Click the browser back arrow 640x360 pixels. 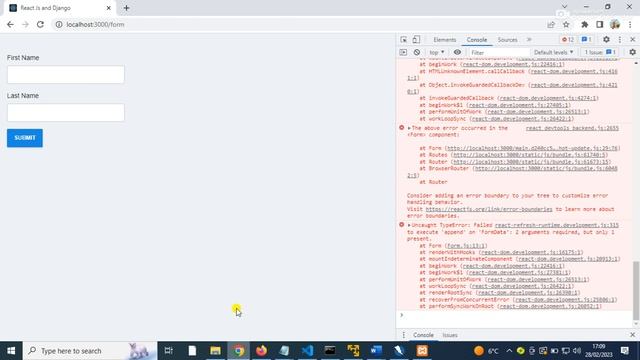coord(10,24)
